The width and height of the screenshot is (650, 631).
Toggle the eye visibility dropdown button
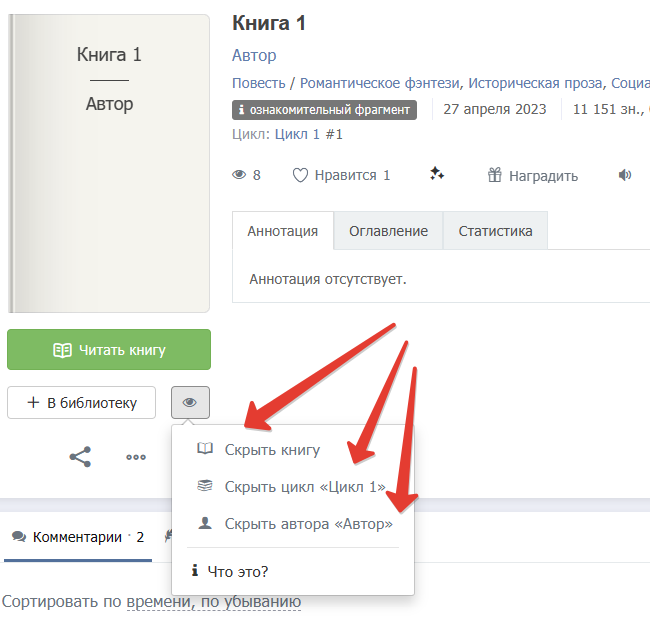[x=190, y=403]
